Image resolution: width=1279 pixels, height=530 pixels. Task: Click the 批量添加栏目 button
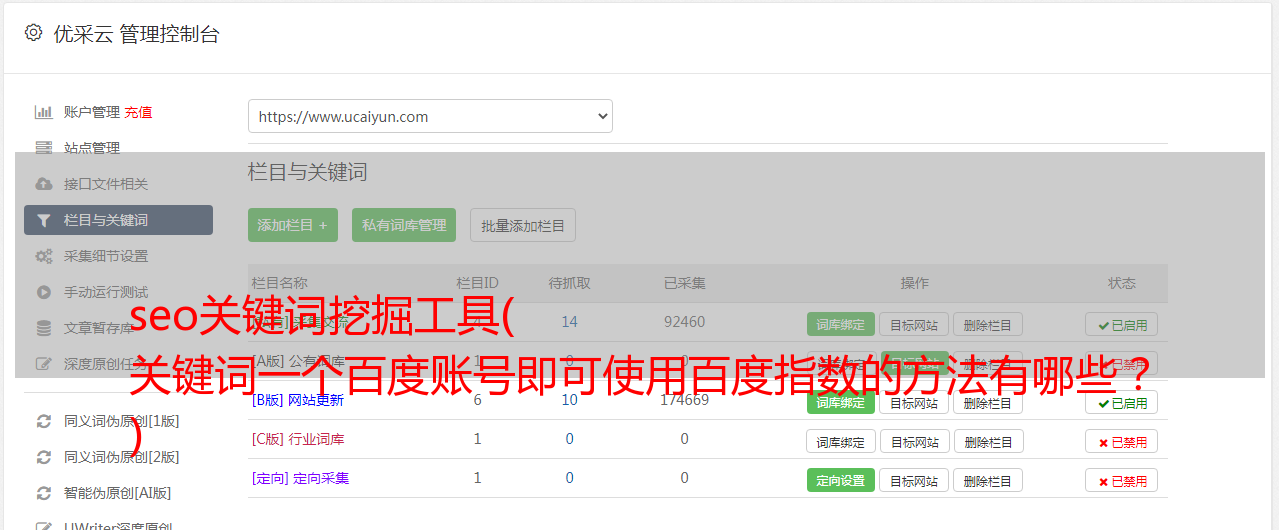click(523, 225)
